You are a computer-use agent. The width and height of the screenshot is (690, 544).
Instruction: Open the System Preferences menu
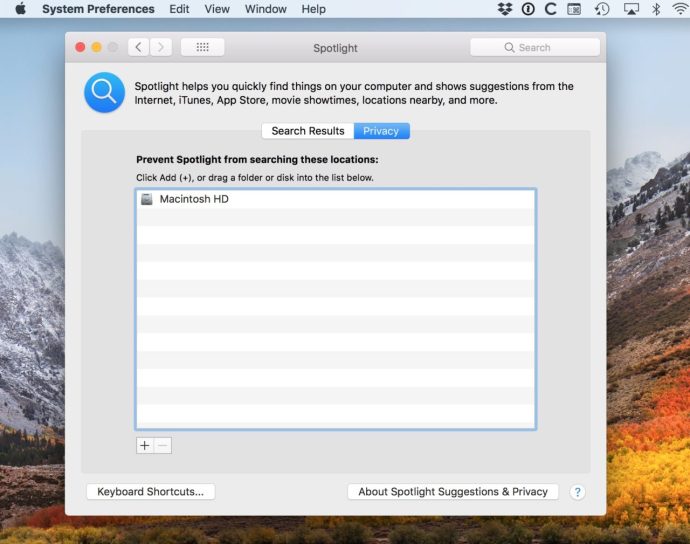pyautogui.click(x=98, y=9)
